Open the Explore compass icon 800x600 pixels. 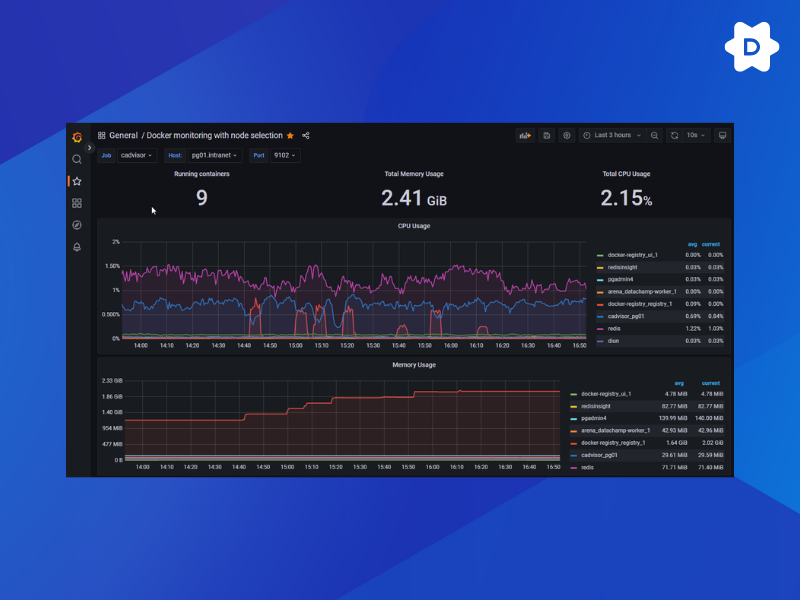point(77,225)
